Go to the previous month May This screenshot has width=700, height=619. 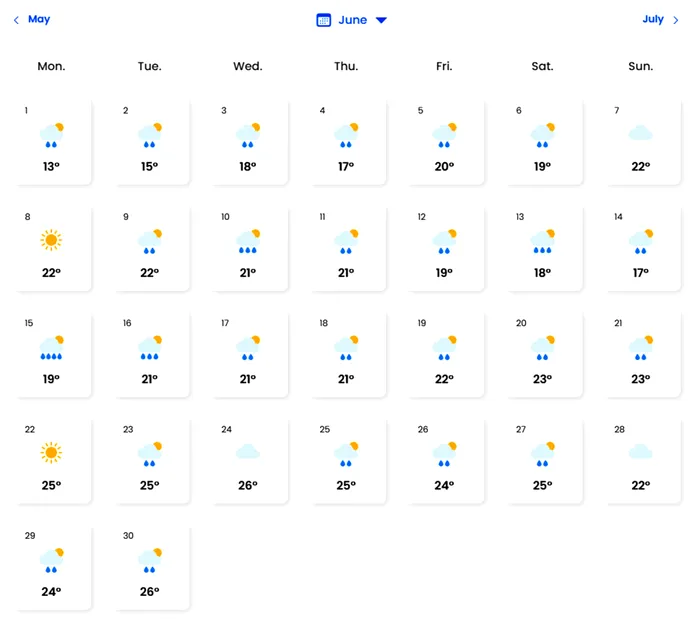tap(39, 19)
